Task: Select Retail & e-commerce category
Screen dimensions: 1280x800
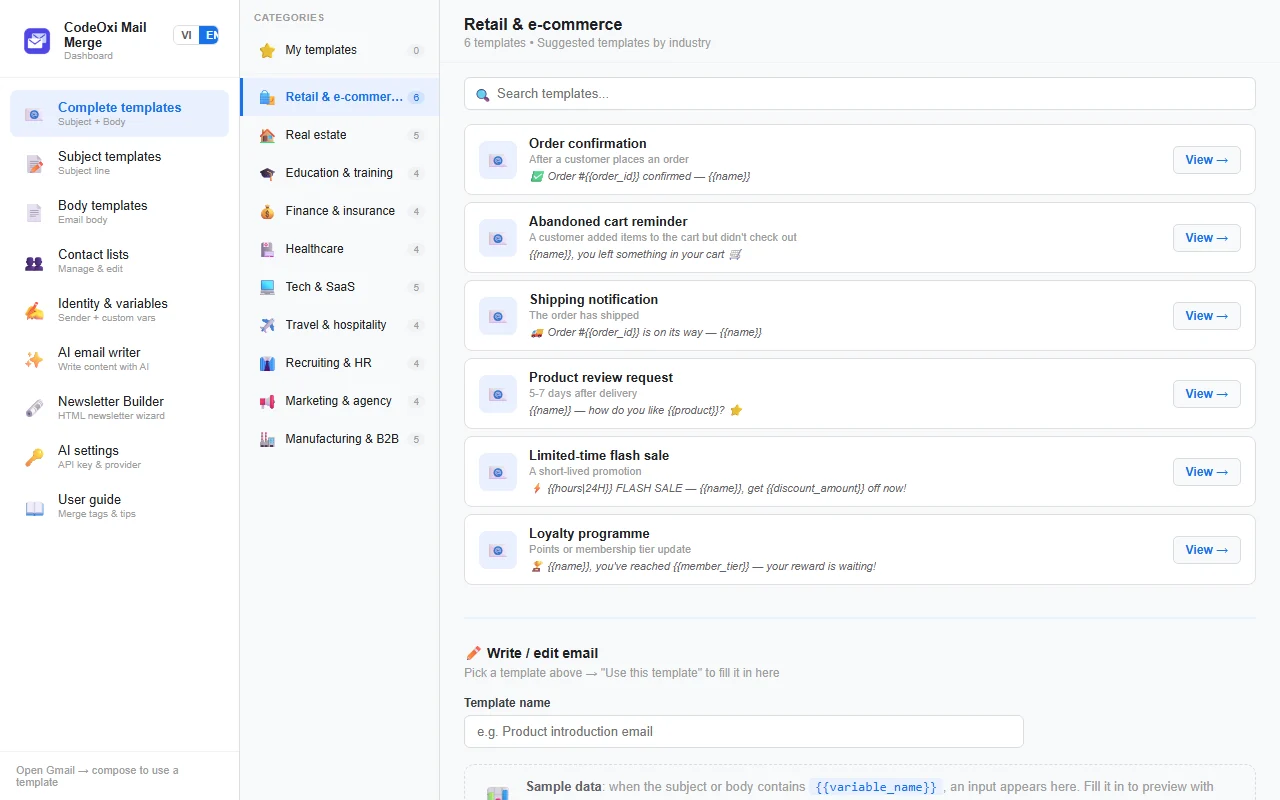Action: point(340,97)
